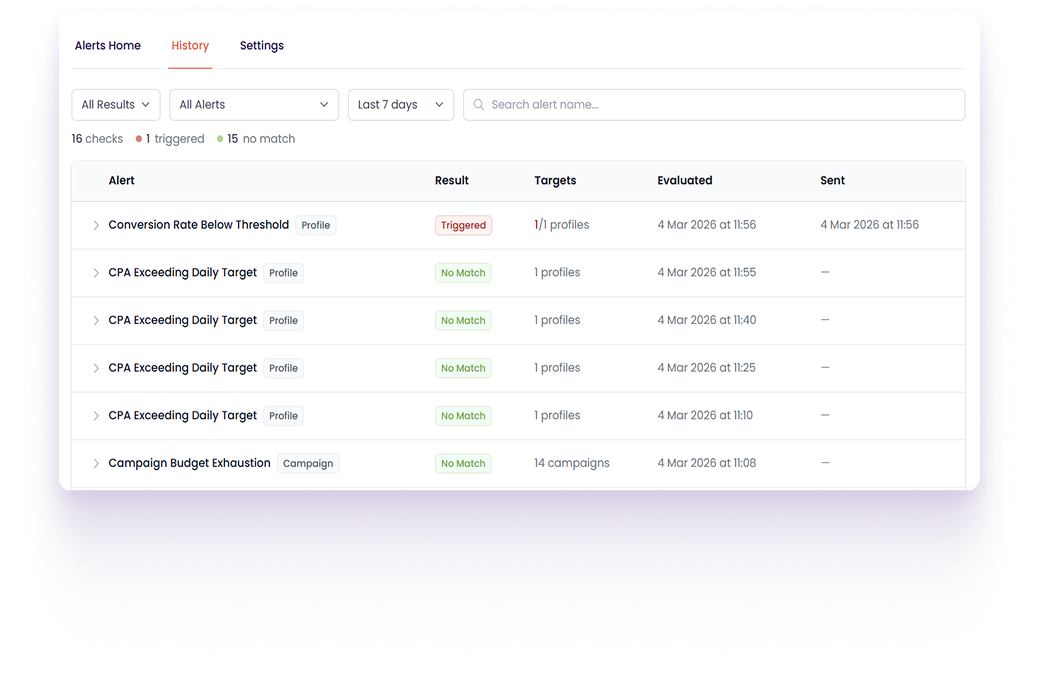The image size is (1038, 694).
Task: Expand the CPA row evaluated at 11:55
Action: click(x=96, y=273)
